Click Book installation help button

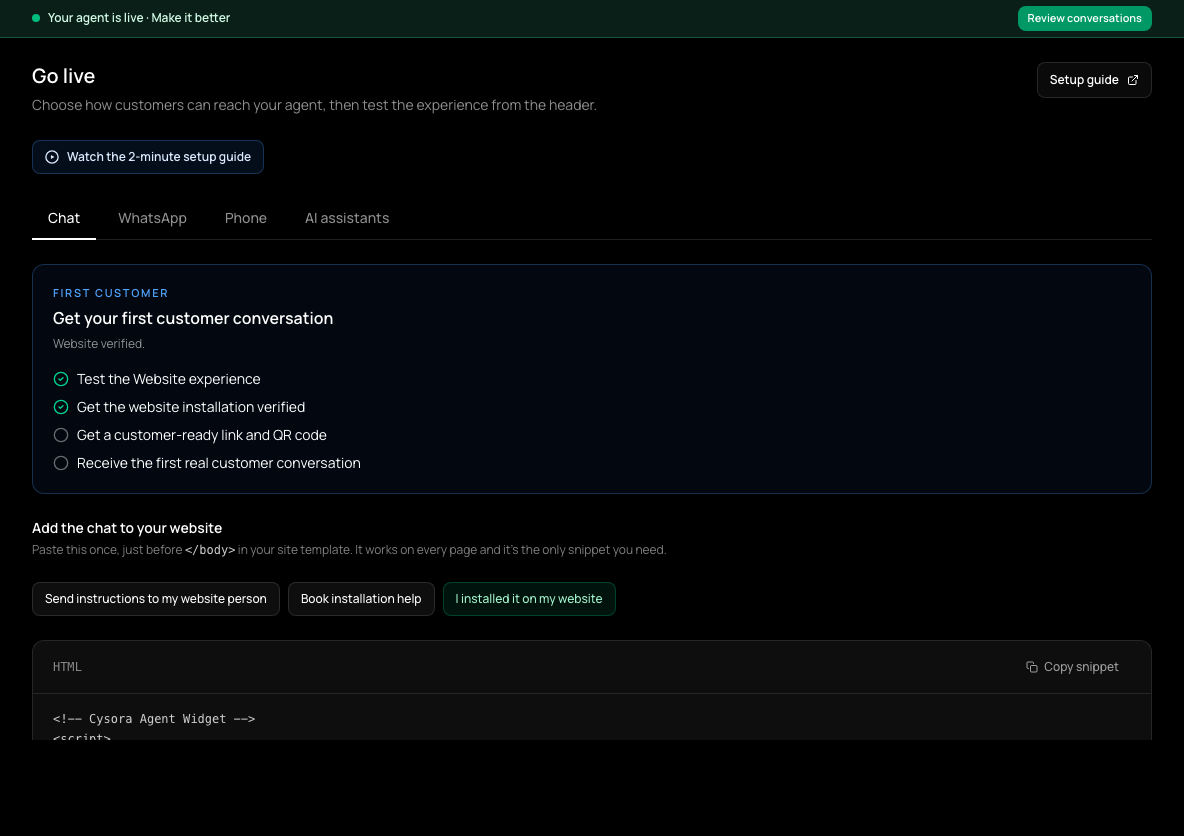(x=361, y=599)
